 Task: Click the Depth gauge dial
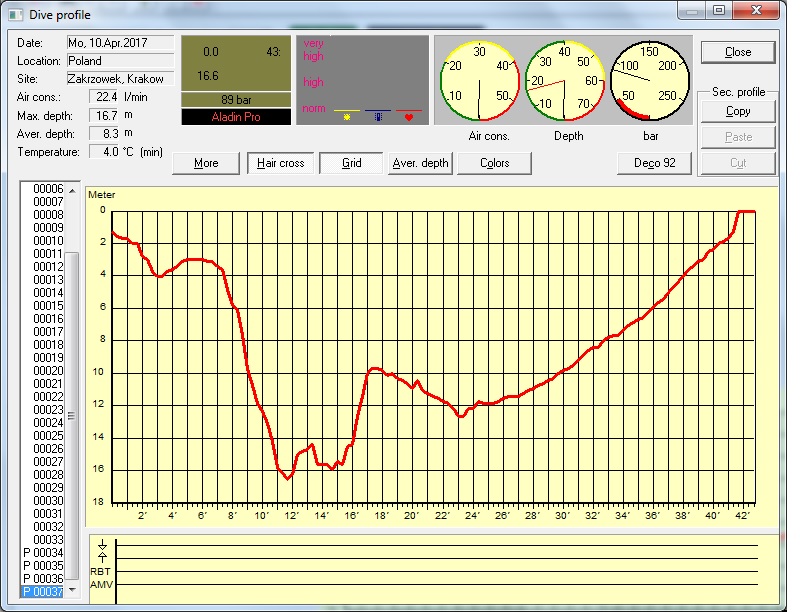click(565, 81)
